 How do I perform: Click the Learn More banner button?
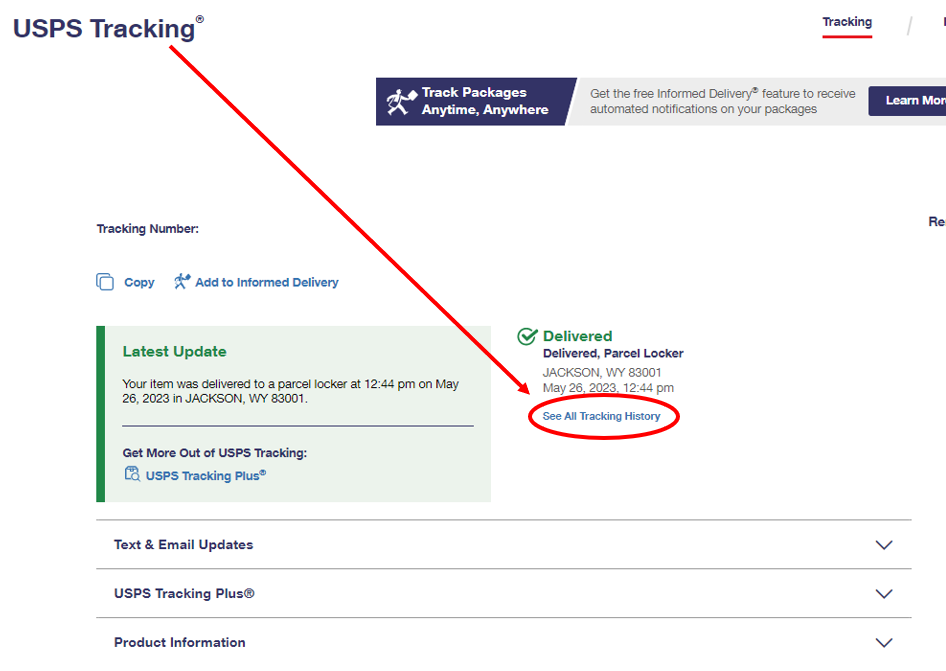click(907, 101)
